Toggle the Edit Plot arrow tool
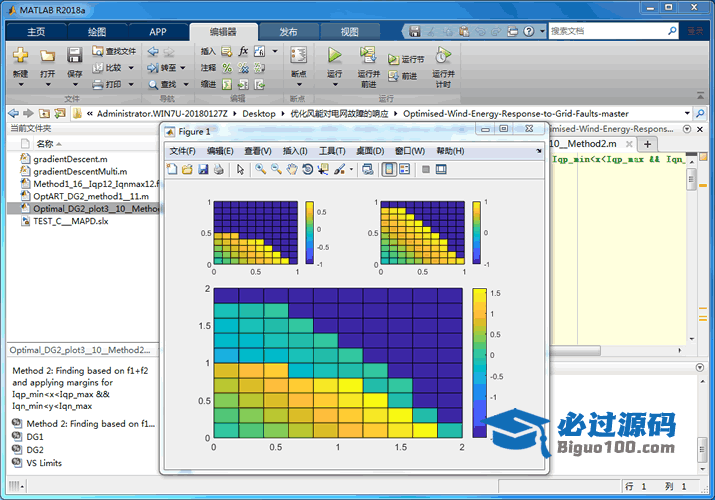 pyautogui.click(x=240, y=169)
